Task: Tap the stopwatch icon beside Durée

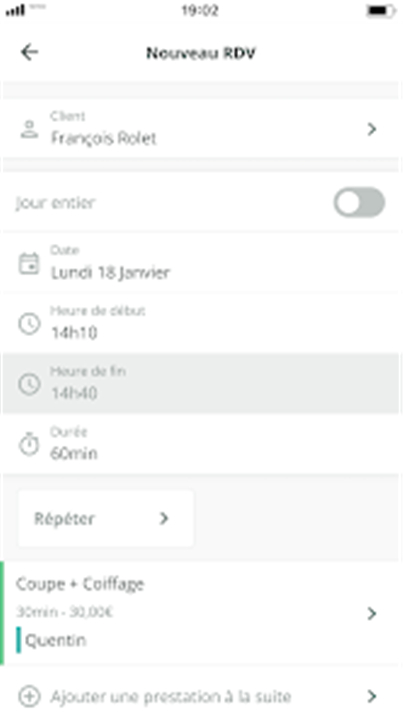Action: click(29, 444)
